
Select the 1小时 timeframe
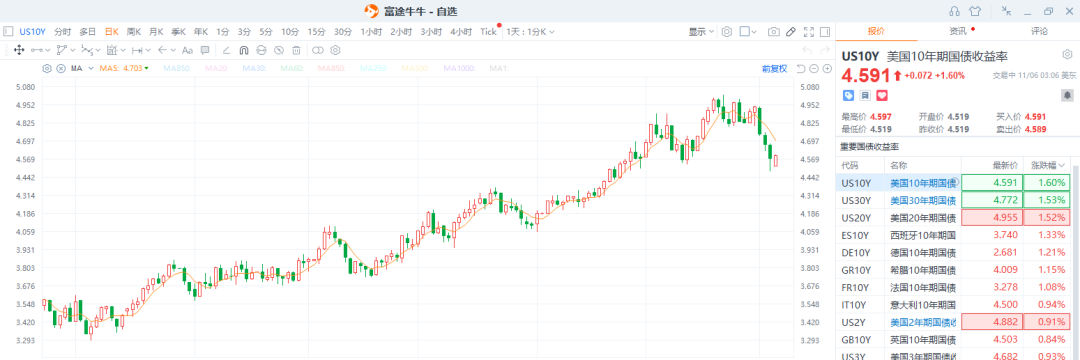tap(371, 32)
